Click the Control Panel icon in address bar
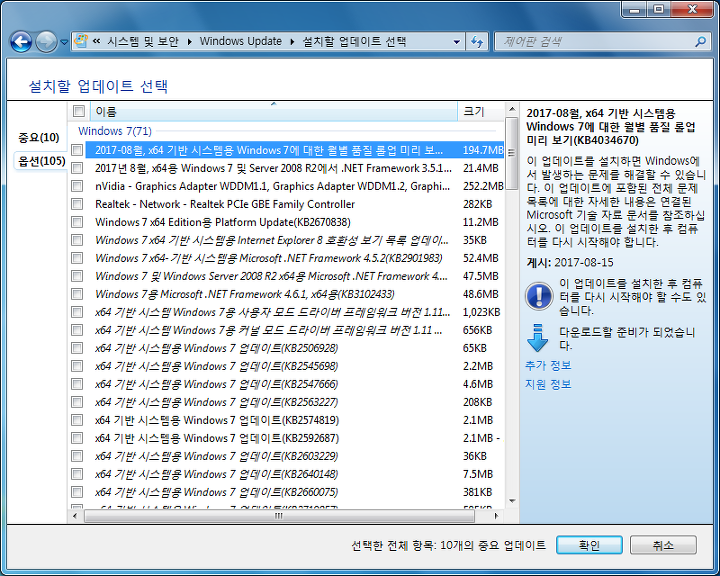Image resolution: width=720 pixels, height=576 pixels. [81, 41]
